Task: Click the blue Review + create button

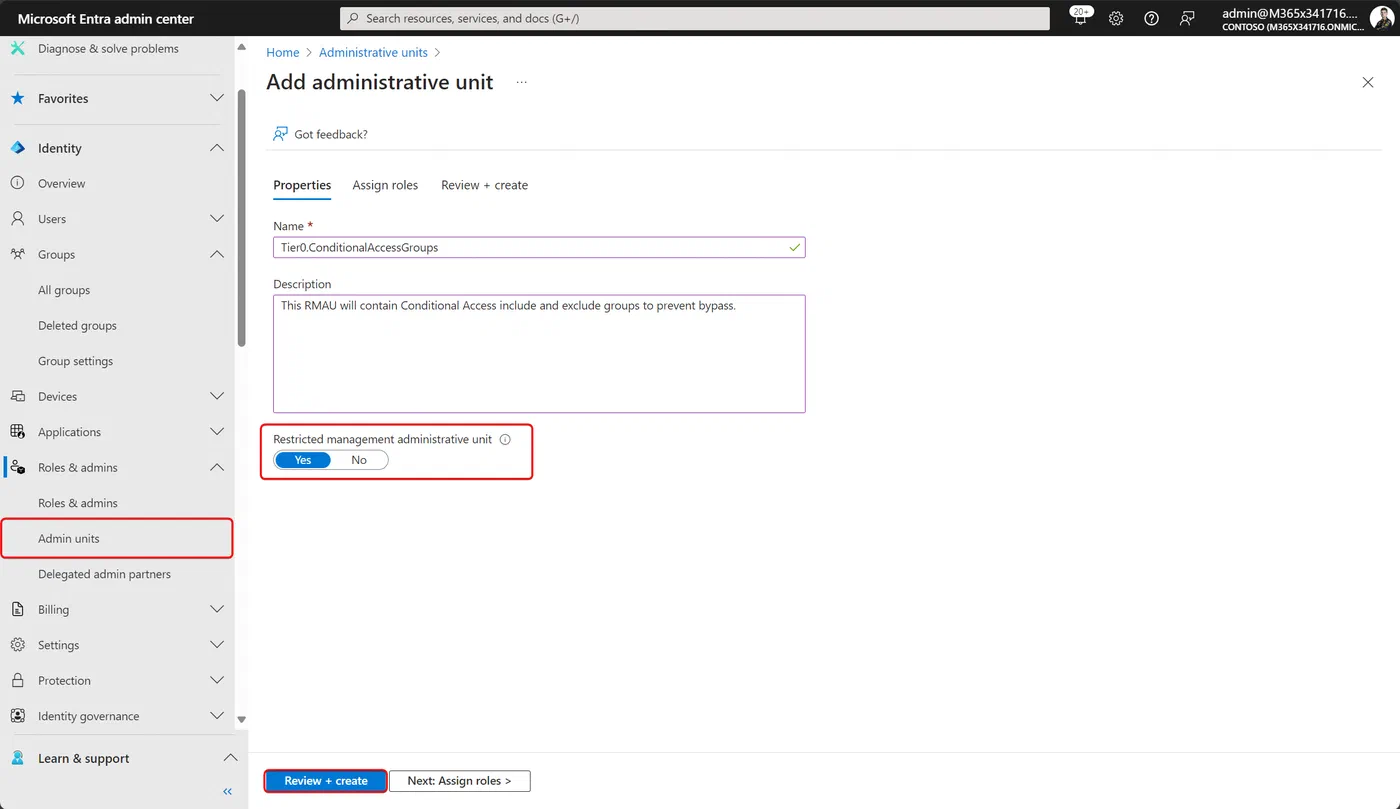Action: point(326,781)
